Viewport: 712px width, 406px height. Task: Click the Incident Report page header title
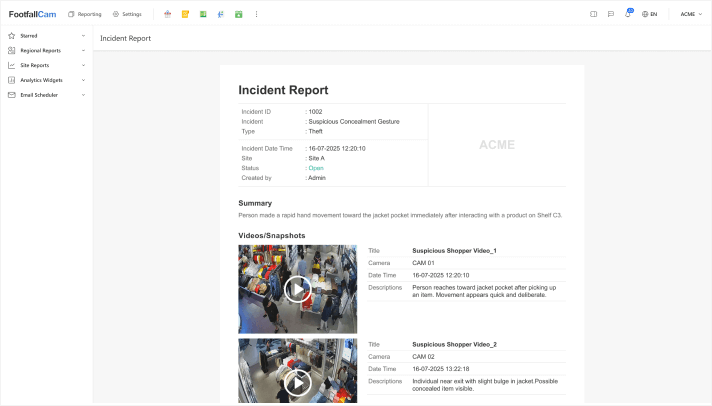125,38
